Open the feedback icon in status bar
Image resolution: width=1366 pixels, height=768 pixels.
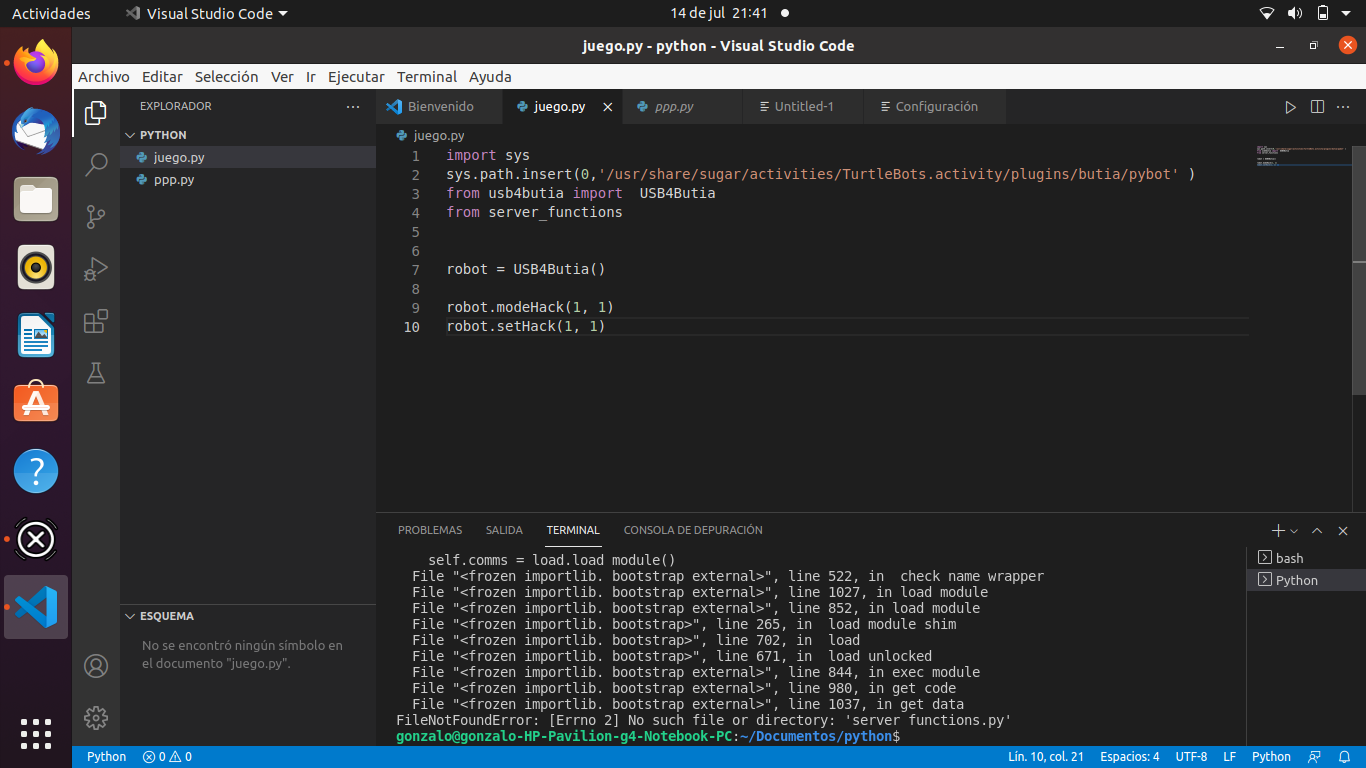click(1315, 757)
